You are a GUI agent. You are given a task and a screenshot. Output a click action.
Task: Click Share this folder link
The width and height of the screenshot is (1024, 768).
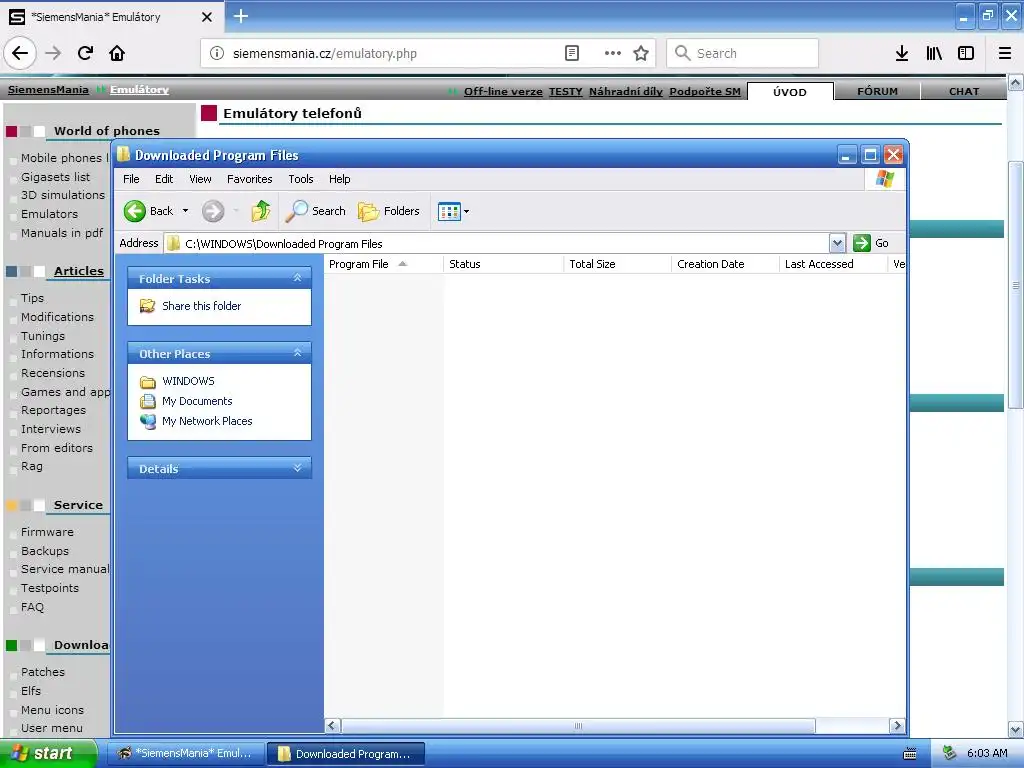[201, 306]
